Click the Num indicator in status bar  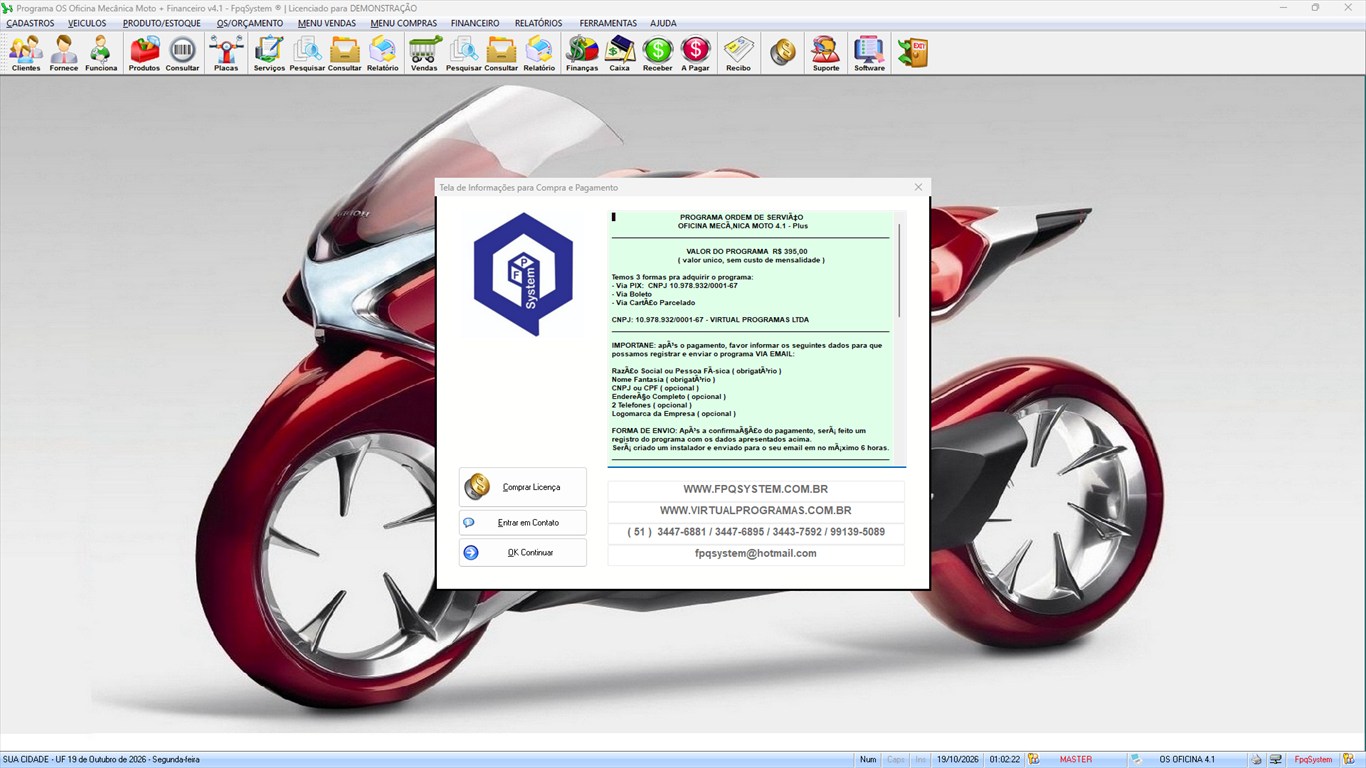[868, 760]
